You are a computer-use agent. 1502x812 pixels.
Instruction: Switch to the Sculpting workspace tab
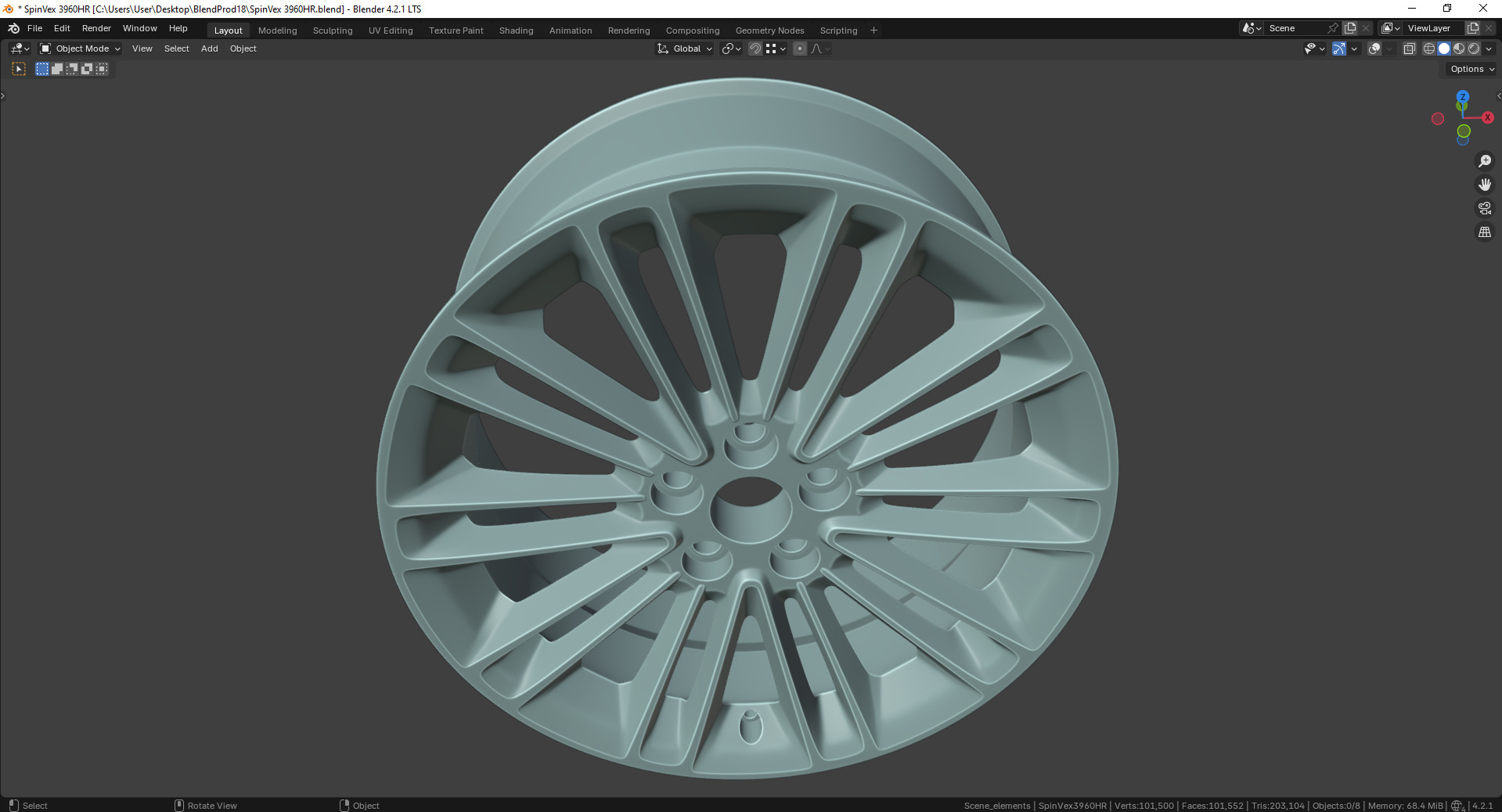click(333, 31)
